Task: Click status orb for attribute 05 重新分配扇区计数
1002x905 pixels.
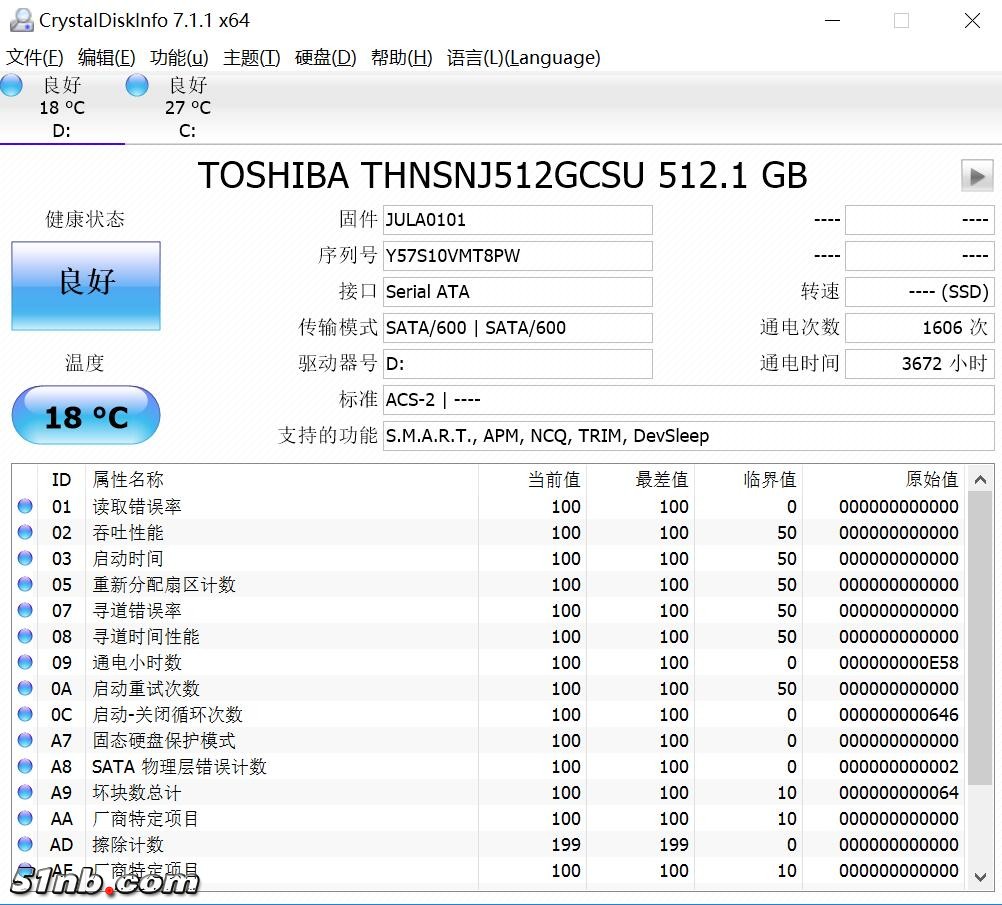Action: click(x=25, y=585)
